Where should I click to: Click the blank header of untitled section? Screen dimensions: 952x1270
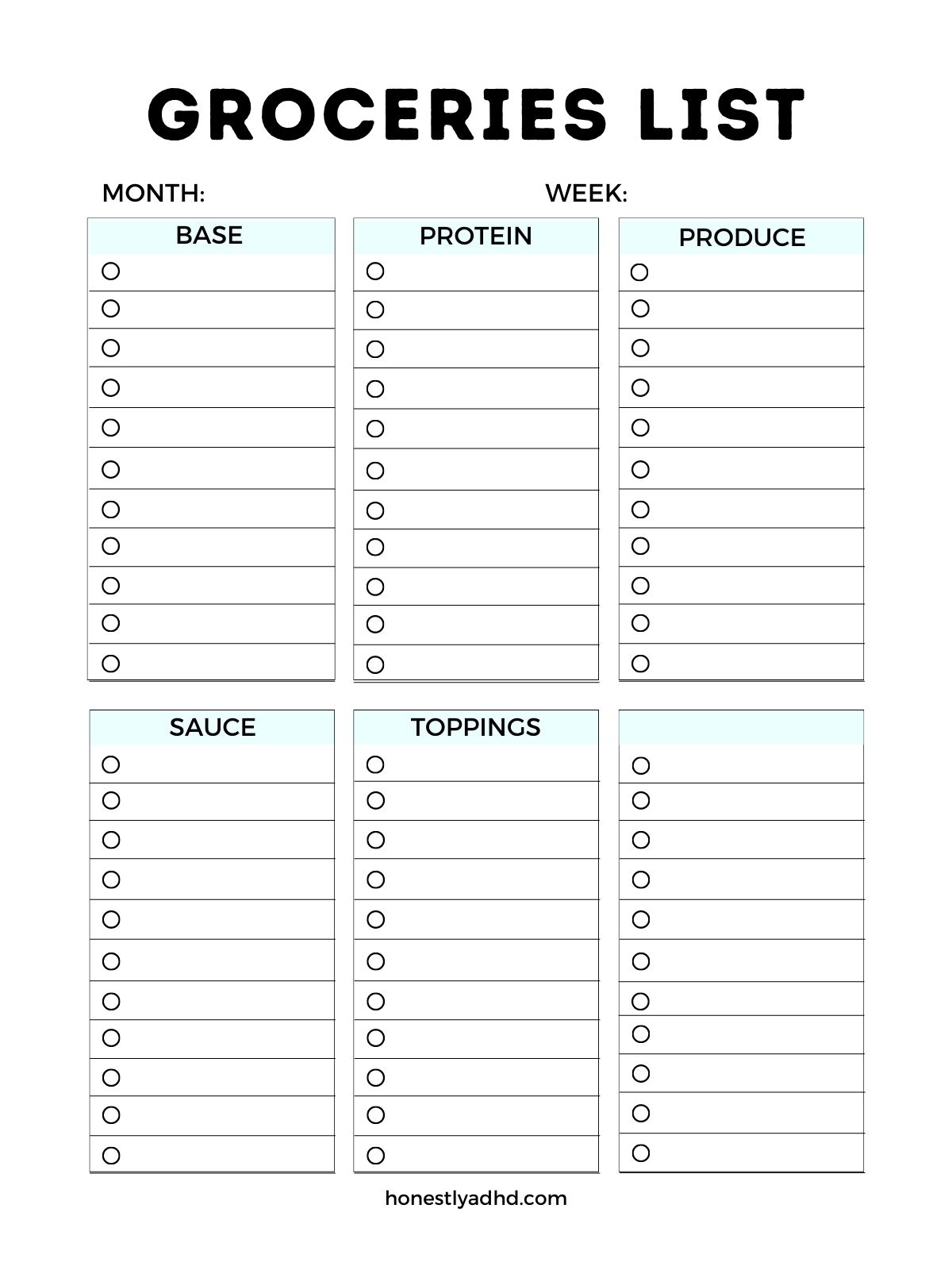click(741, 728)
